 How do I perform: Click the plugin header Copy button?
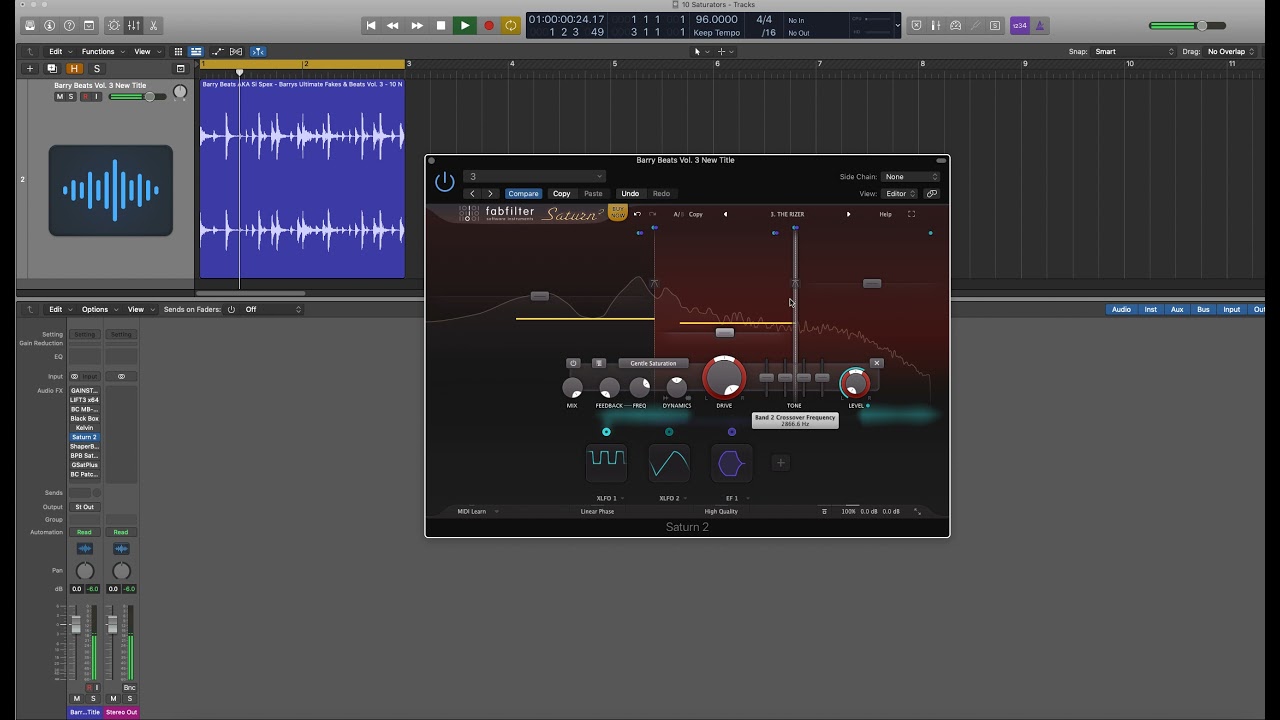(x=562, y=194)
